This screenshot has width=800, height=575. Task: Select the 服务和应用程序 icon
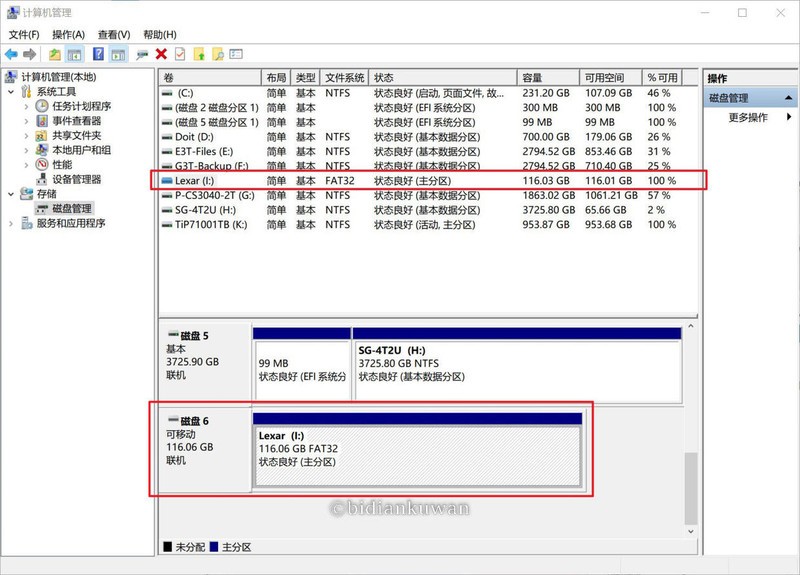[27, 223]
